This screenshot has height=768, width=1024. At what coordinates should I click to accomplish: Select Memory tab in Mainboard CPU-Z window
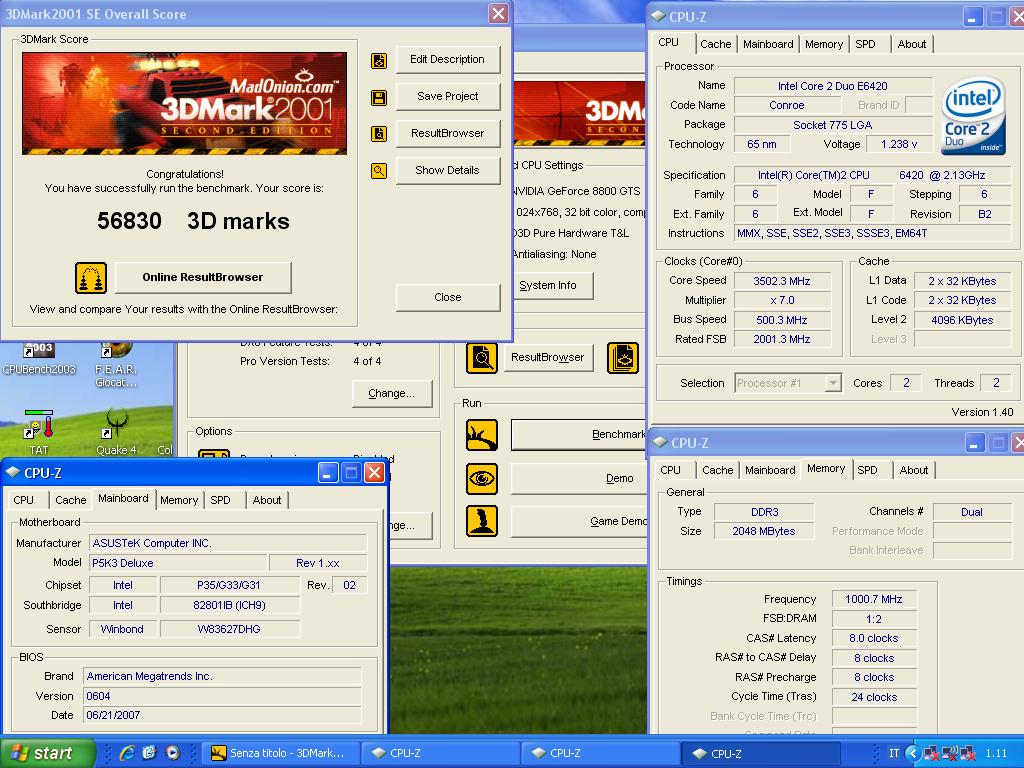(x=179, y=500)
